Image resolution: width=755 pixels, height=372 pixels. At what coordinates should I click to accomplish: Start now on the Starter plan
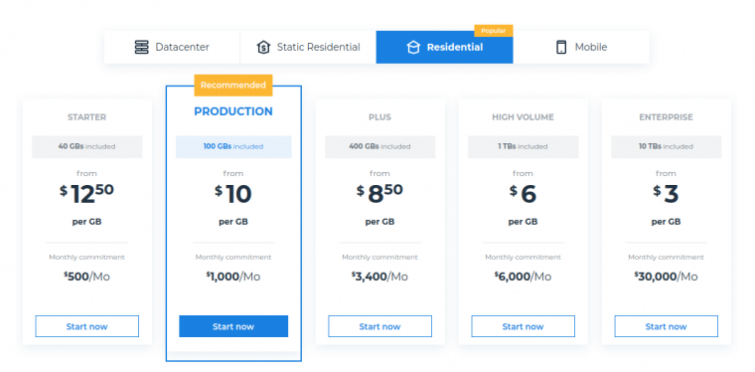click(x=87, y=326)
